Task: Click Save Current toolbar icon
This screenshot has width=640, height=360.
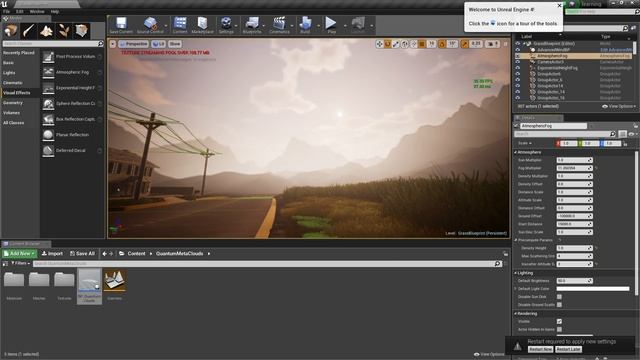Action: point(121,25)
